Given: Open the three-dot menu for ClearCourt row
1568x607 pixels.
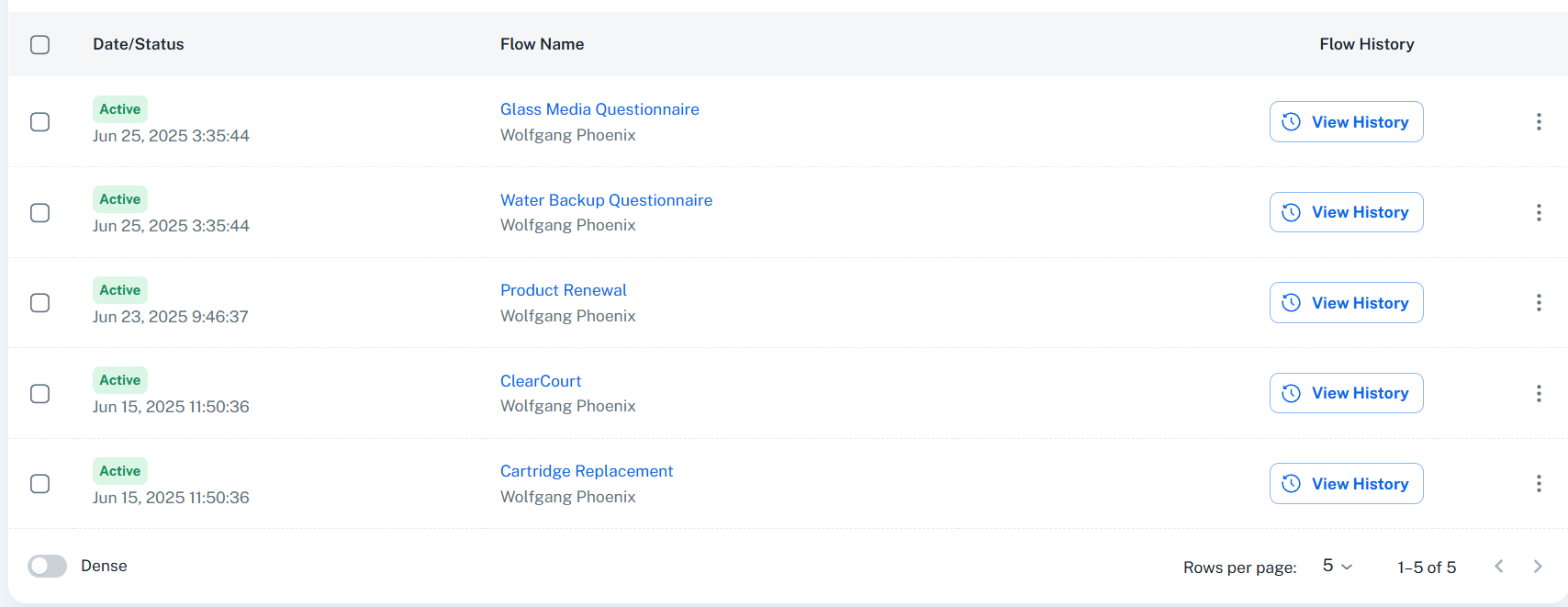Looking at the screenshot, I should [x=1539, y=393].
